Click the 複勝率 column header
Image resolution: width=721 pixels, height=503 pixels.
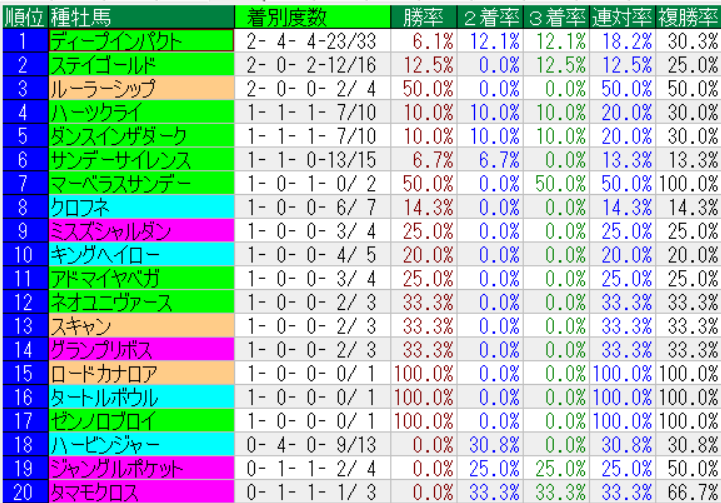pos(688,17)
